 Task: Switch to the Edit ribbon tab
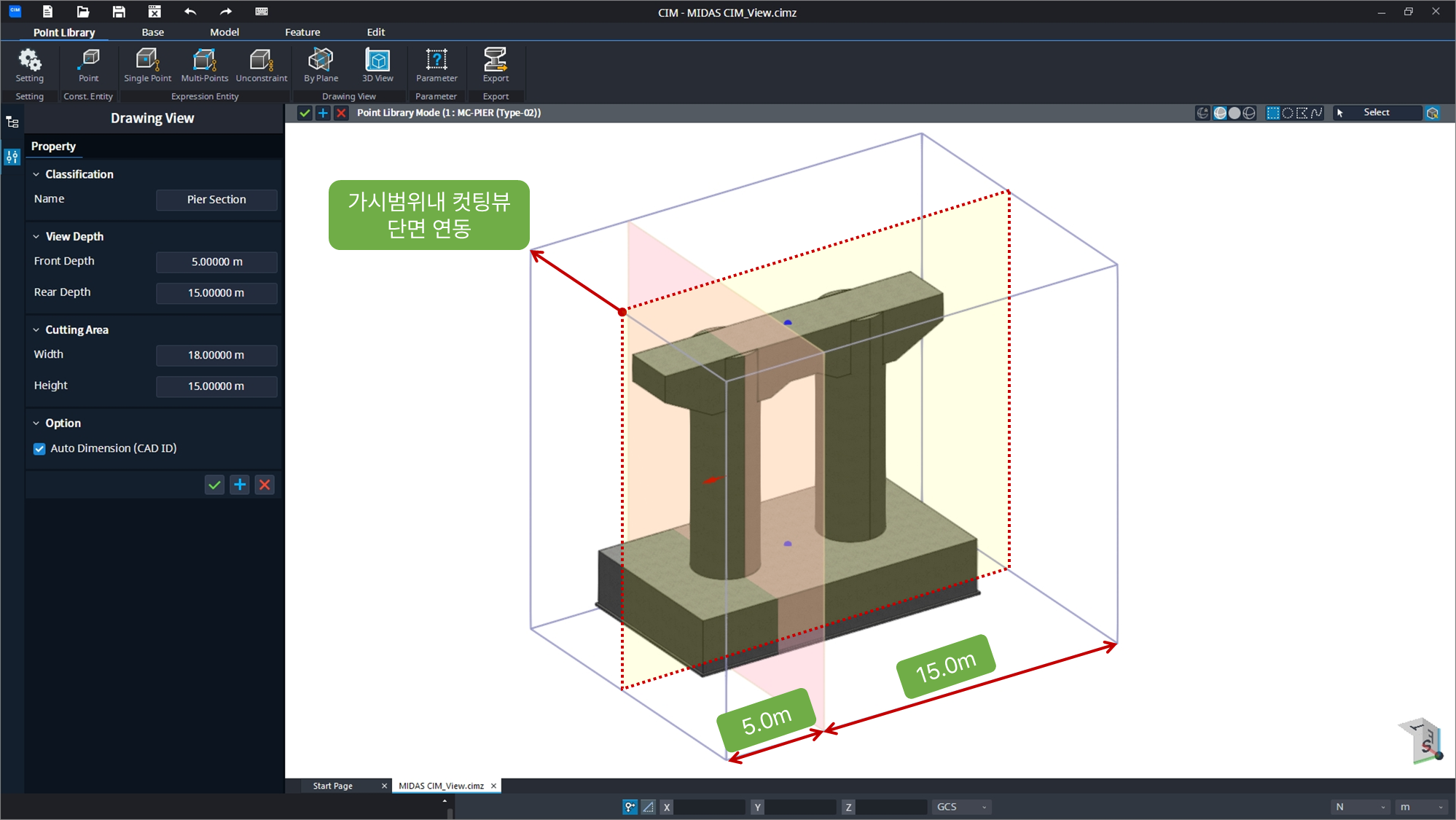[376, 32]
